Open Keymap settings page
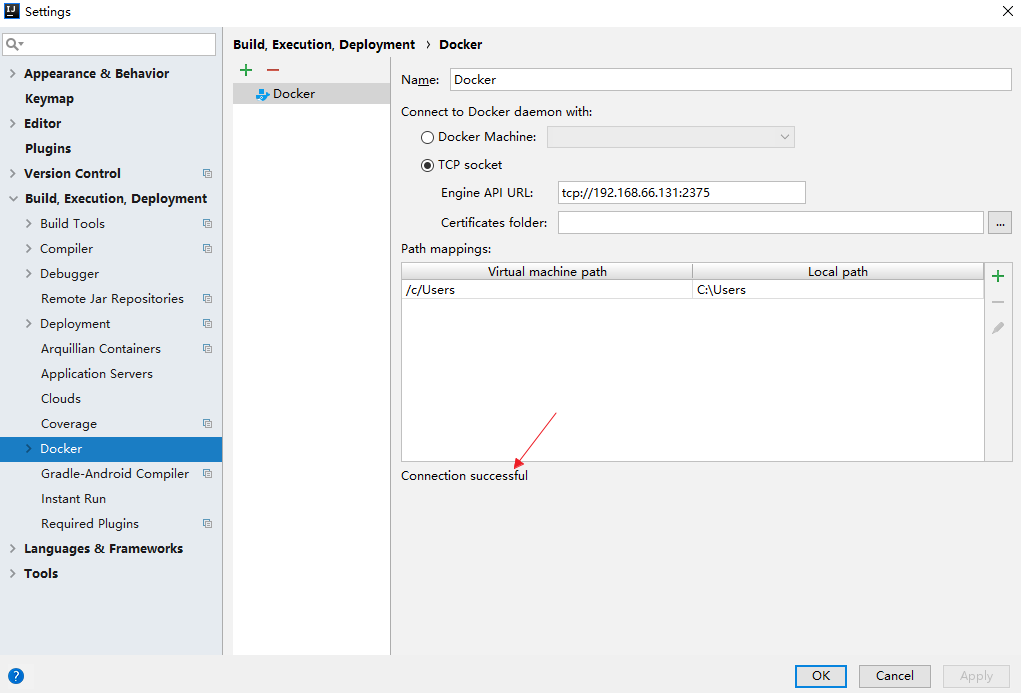The image size is (1021, 693). (49, 98)
